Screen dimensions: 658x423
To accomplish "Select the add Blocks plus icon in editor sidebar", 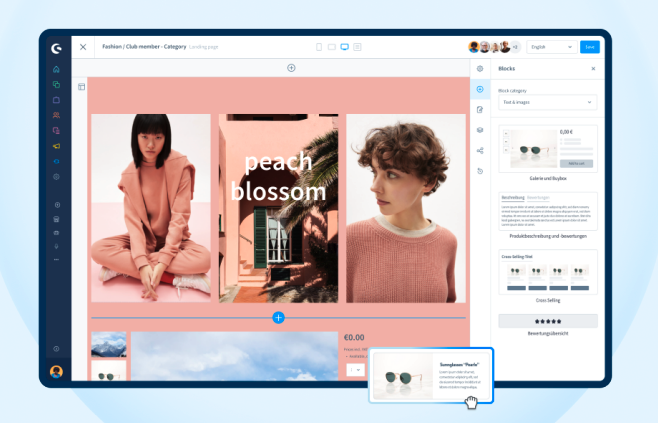I will point(480,89).
